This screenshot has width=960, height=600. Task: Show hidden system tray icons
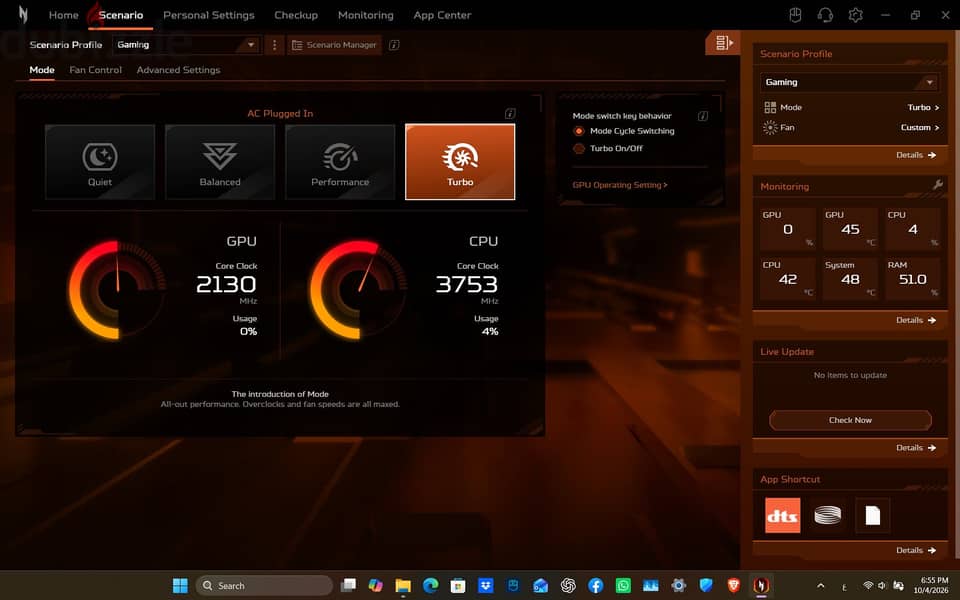(x=820, y=585)
